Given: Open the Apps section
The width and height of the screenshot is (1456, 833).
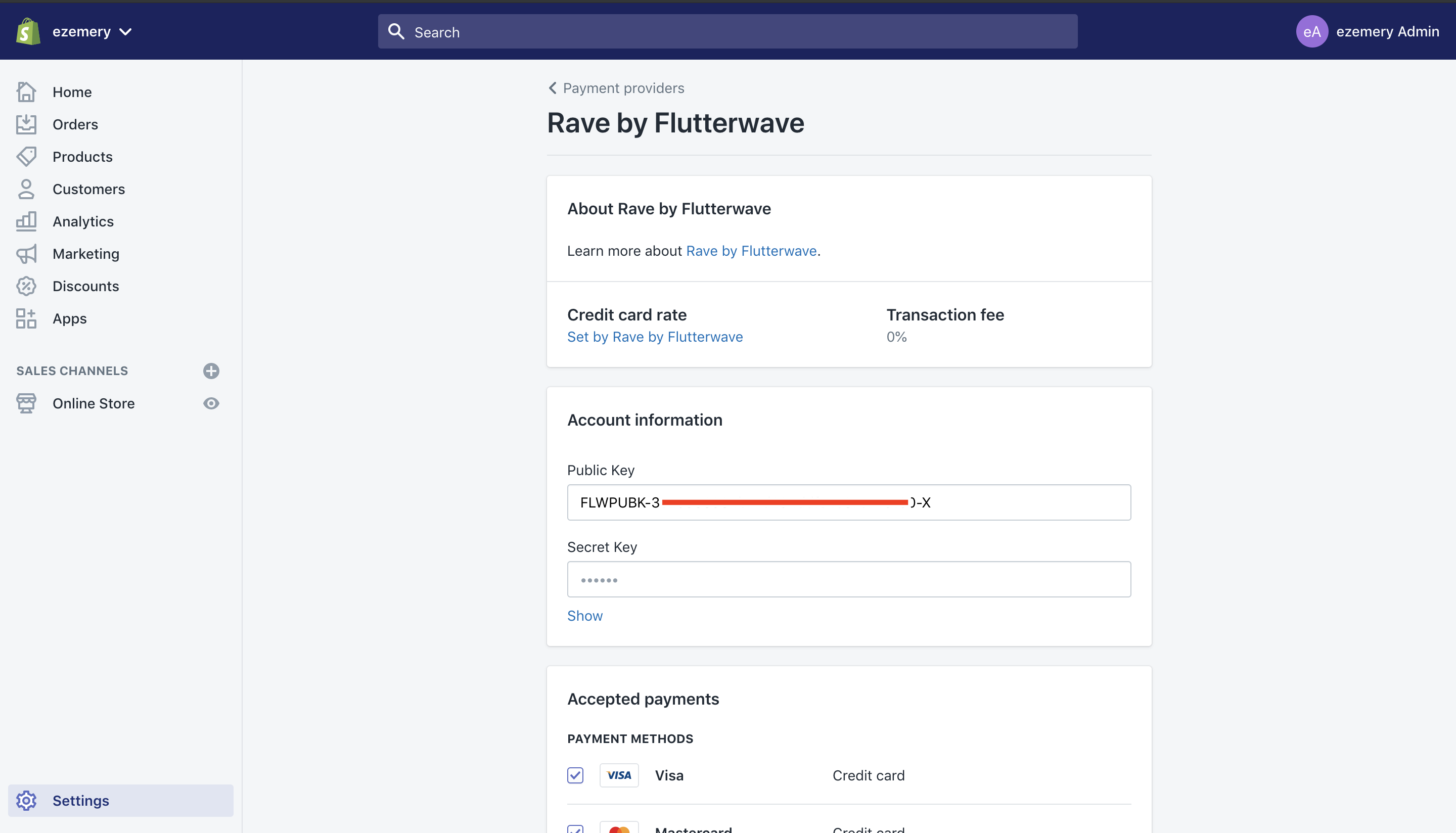Looking at the screenshot, I should point(70,318).
